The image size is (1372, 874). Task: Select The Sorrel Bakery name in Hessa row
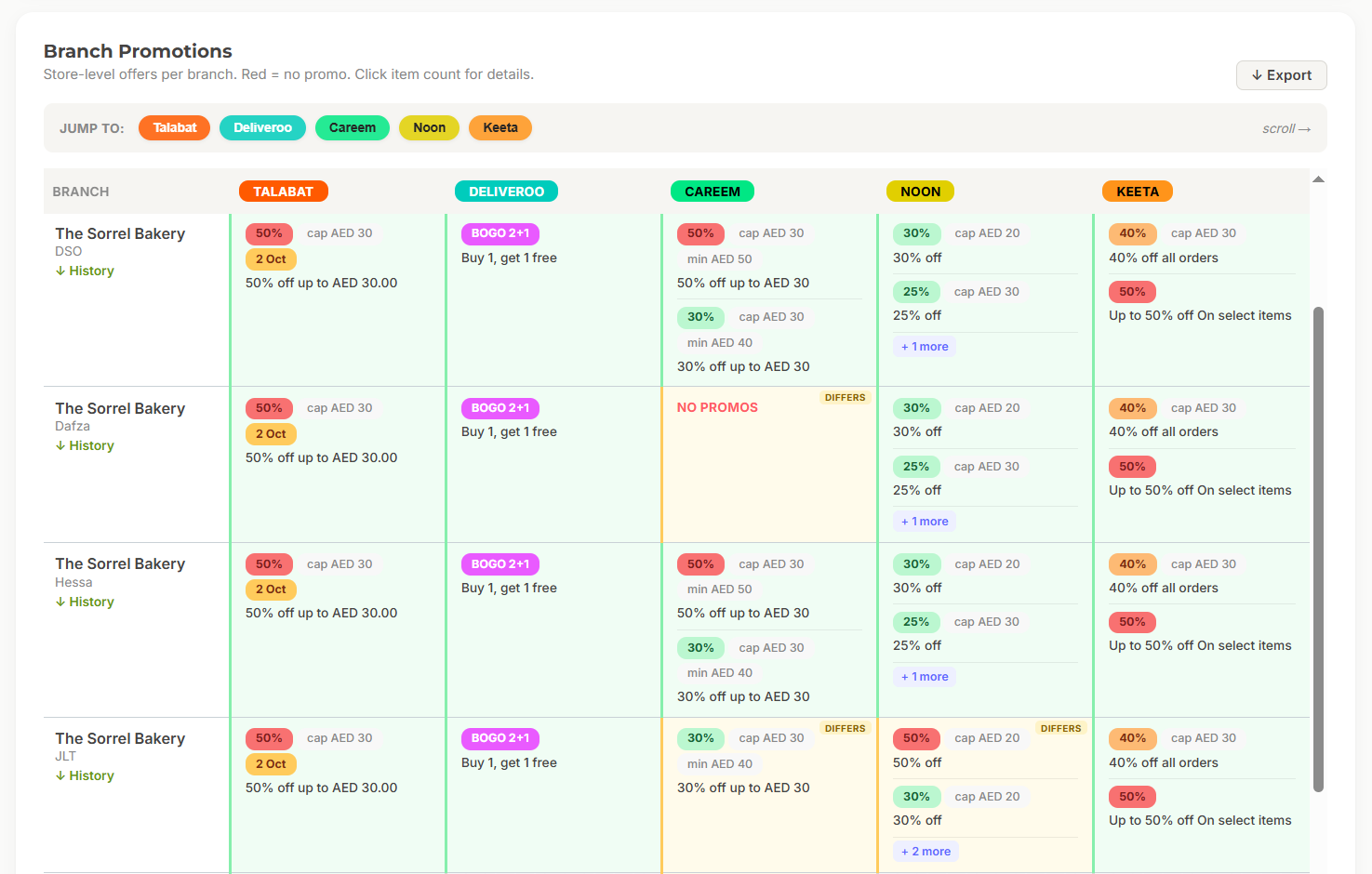pyautogui.click(x=120, y=563)
